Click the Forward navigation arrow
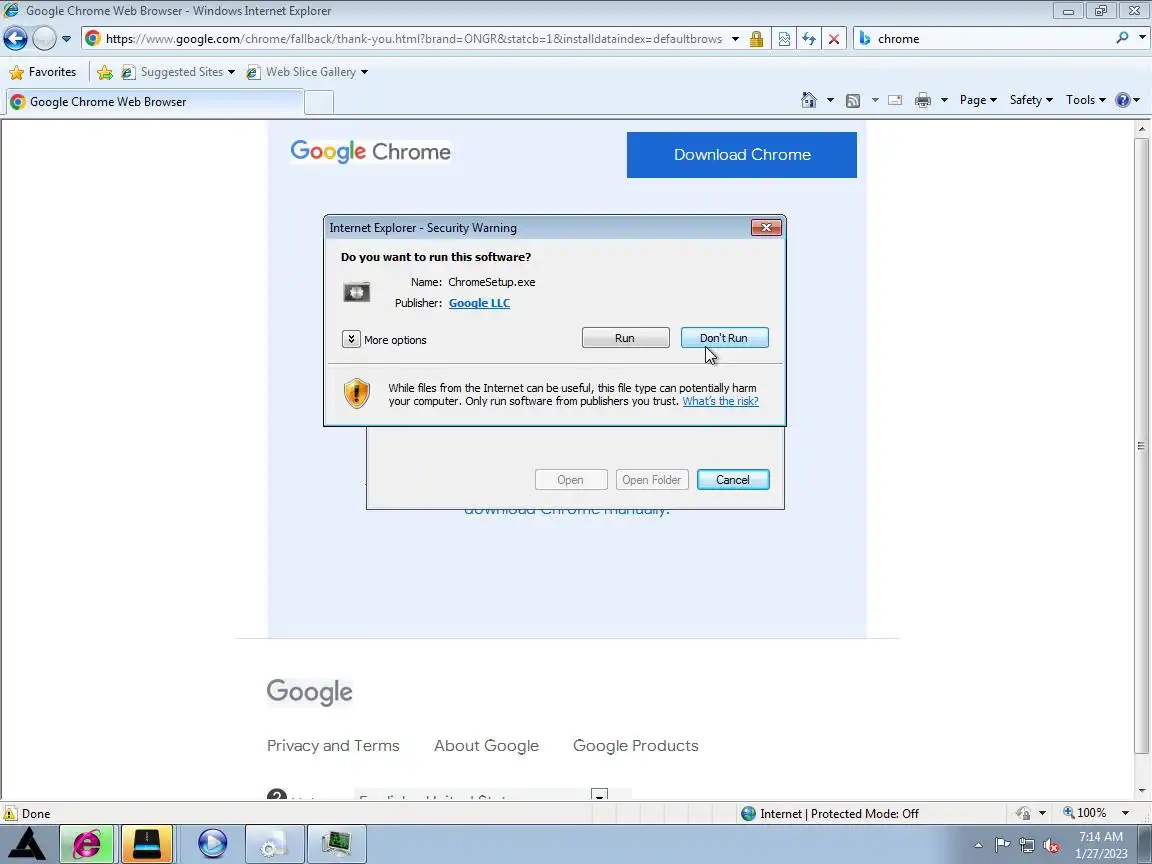 pos(44,38)
